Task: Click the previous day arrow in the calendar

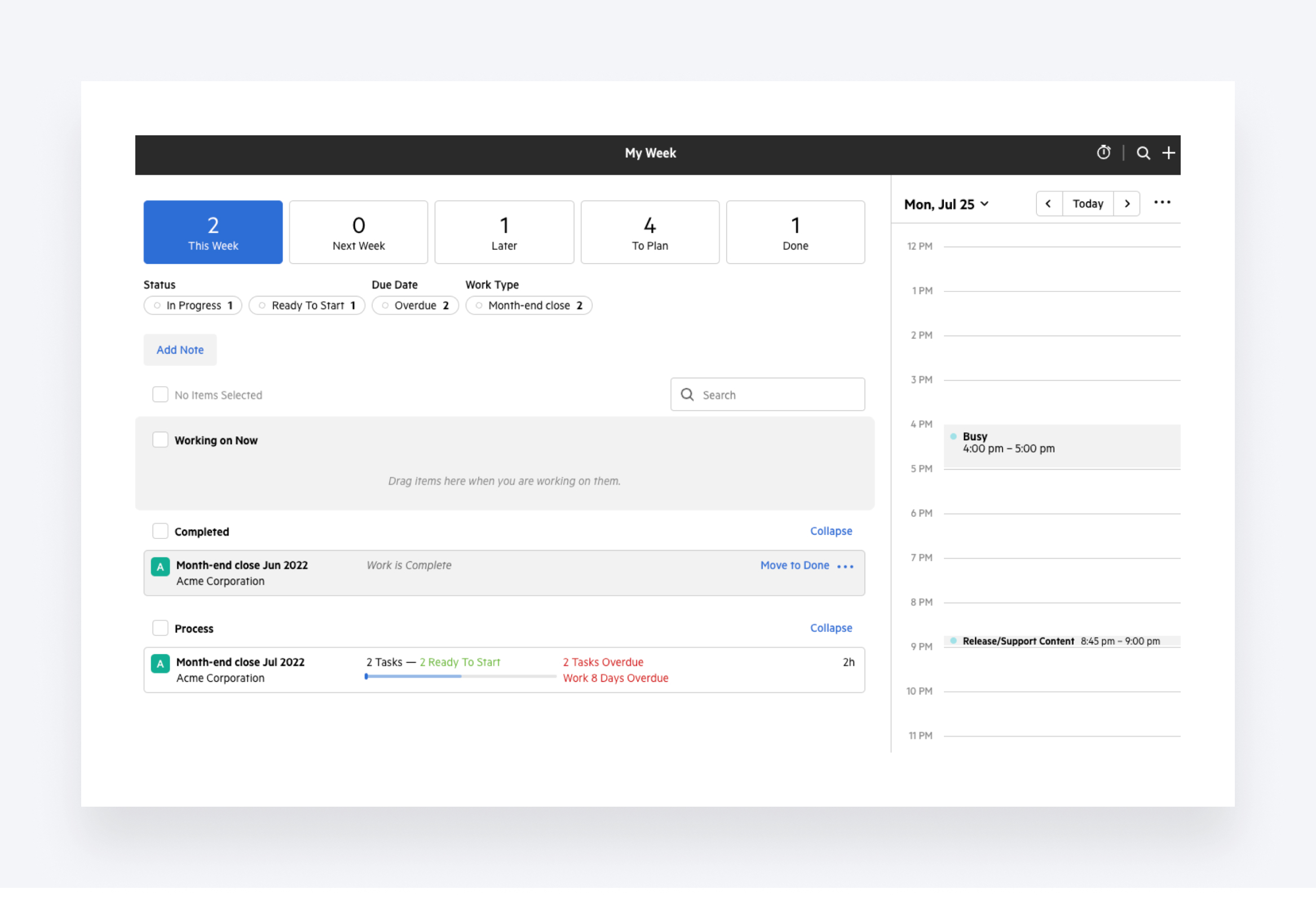Action: (x=1049, y=204)
